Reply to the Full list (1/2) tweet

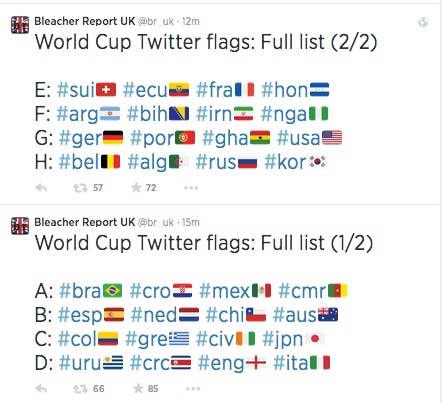[x=41, y=389]
